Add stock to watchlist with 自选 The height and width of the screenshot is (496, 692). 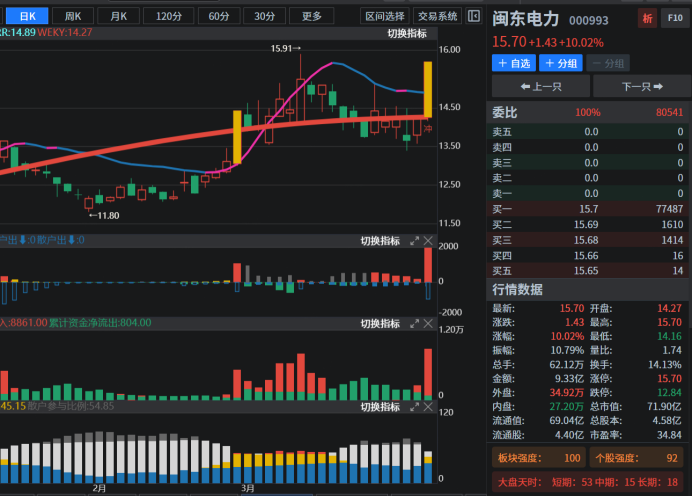(513, 63)
